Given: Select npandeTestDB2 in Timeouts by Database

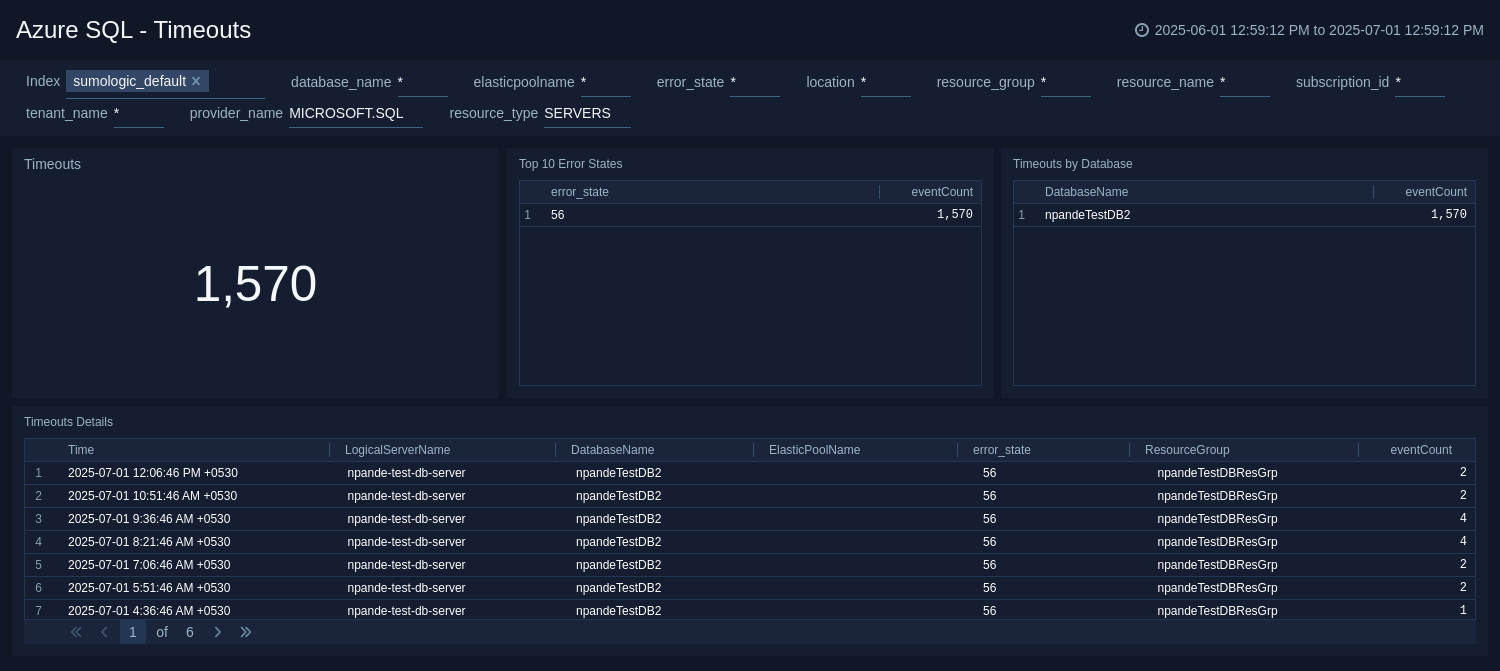Looking at the screenshot, I should click(x=1087, y=215).
